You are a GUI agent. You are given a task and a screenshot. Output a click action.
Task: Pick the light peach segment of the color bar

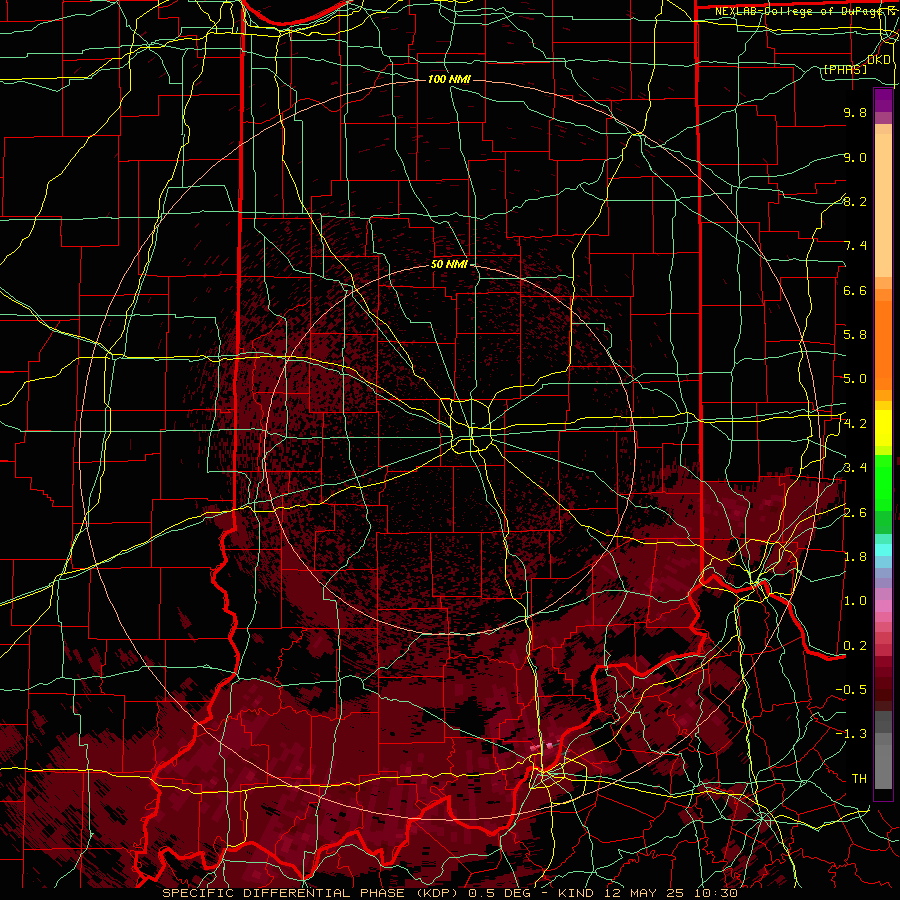pyautogui.click(x=883, y=206)
